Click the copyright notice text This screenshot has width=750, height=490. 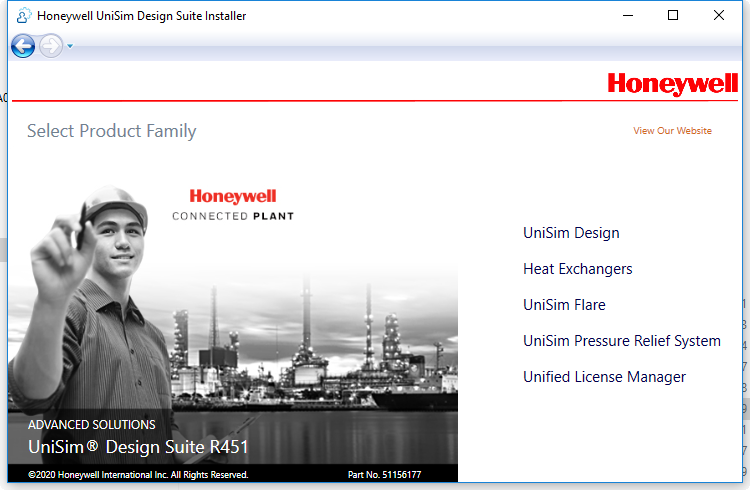(138, 475)
